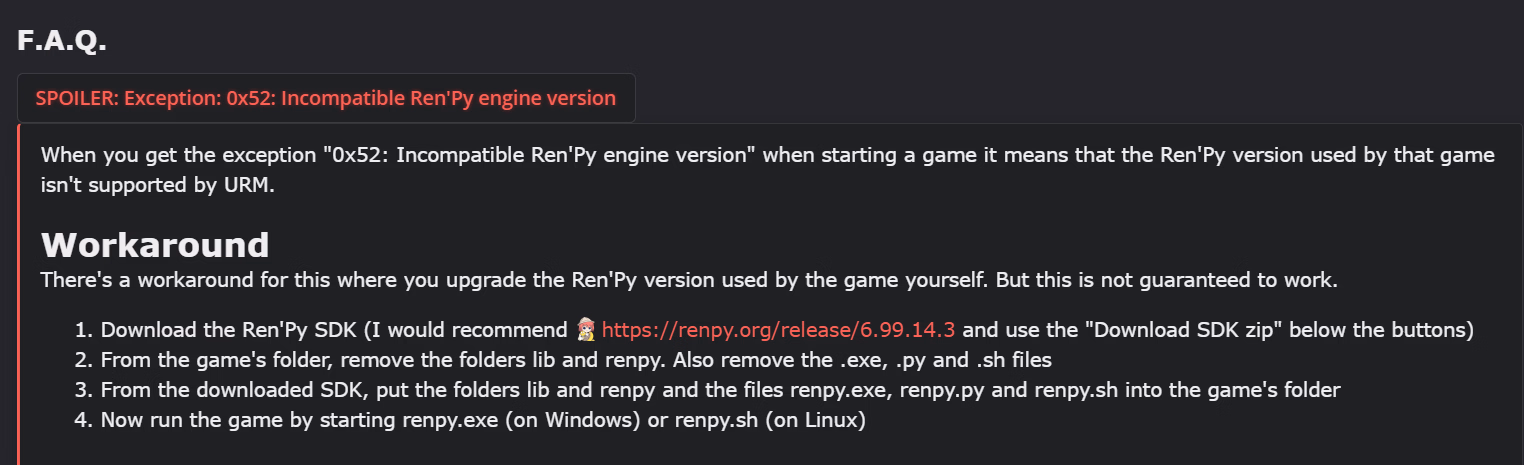Click the number 4 list marker
1524x465 pixels.
pos(83,420)
